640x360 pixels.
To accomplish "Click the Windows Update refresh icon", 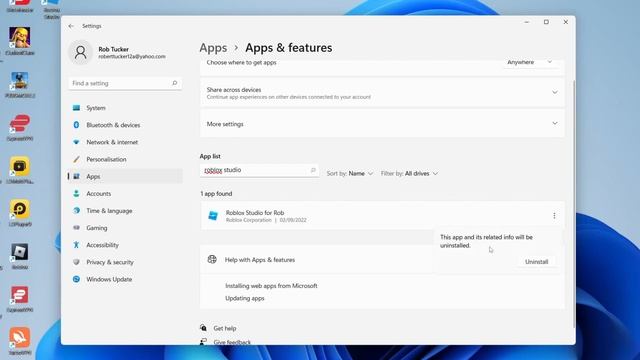I will pyautogui.click(x=76, y=279).
